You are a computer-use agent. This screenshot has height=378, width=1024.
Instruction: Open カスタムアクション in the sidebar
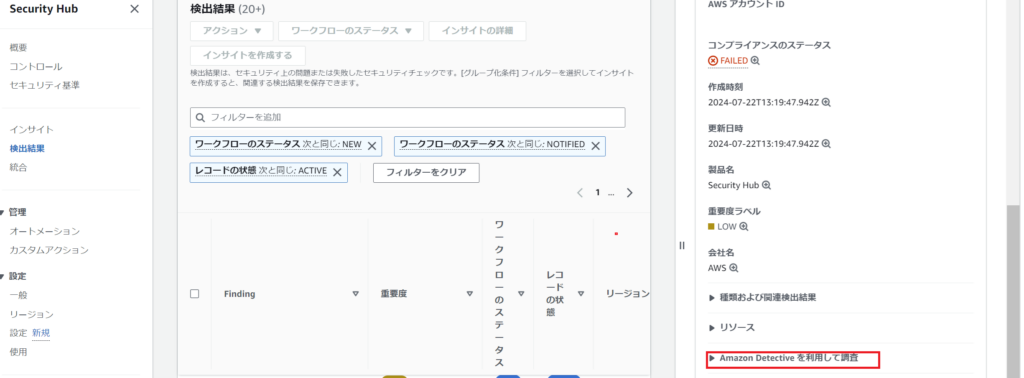(x=49, y=251)
